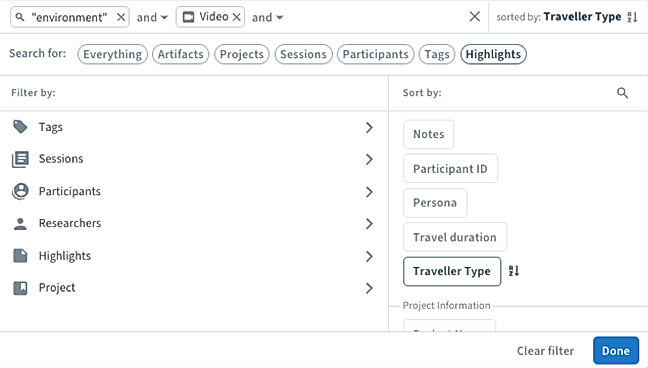Select the Highlights search scope
The width and height of the screenshot is (648, 368).
tap(493, 54)
